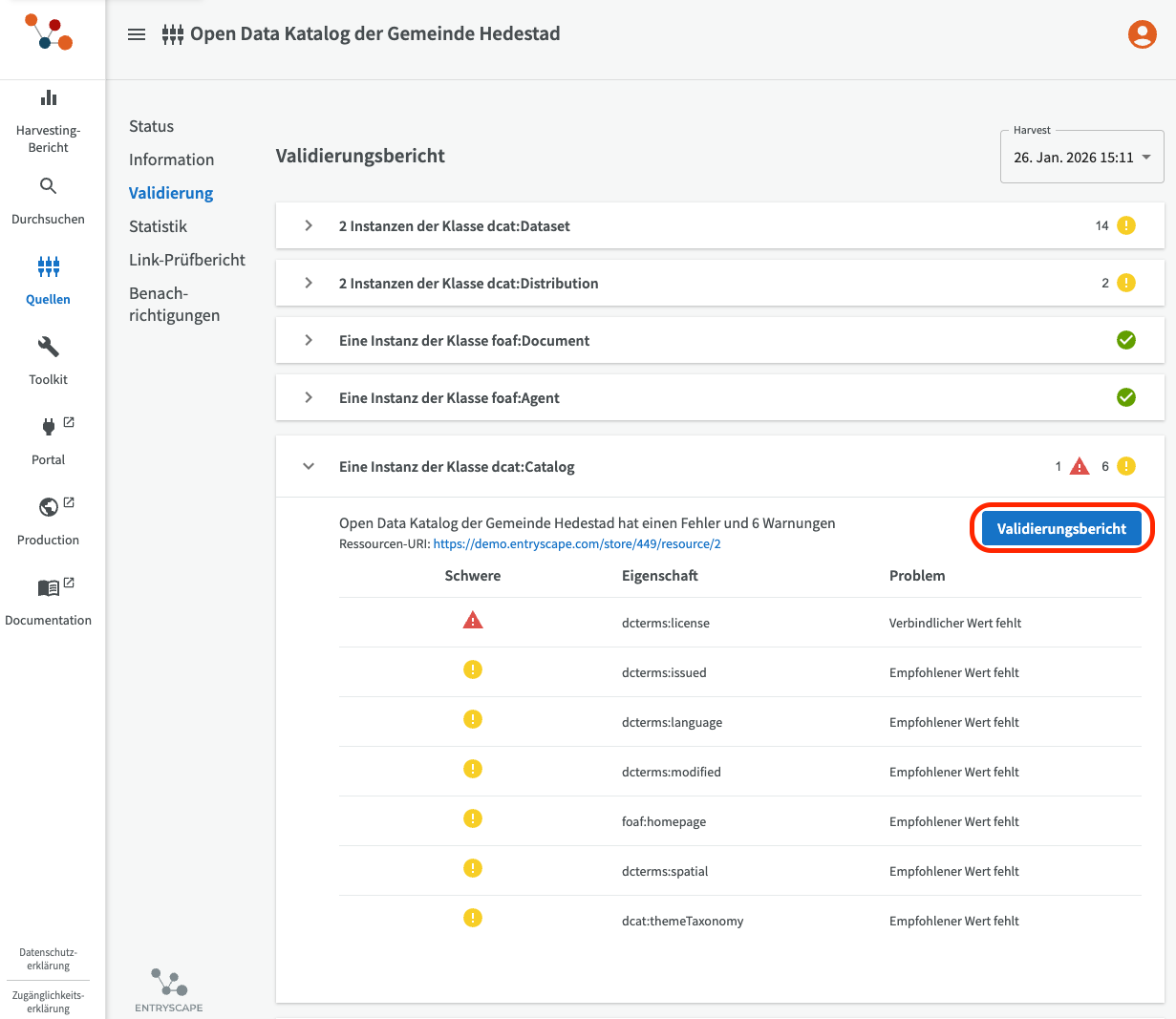Open Harvesting-Bericht bar chart icon
The width and height of the screenshot is (1176, 1019).
click(49, 97)
